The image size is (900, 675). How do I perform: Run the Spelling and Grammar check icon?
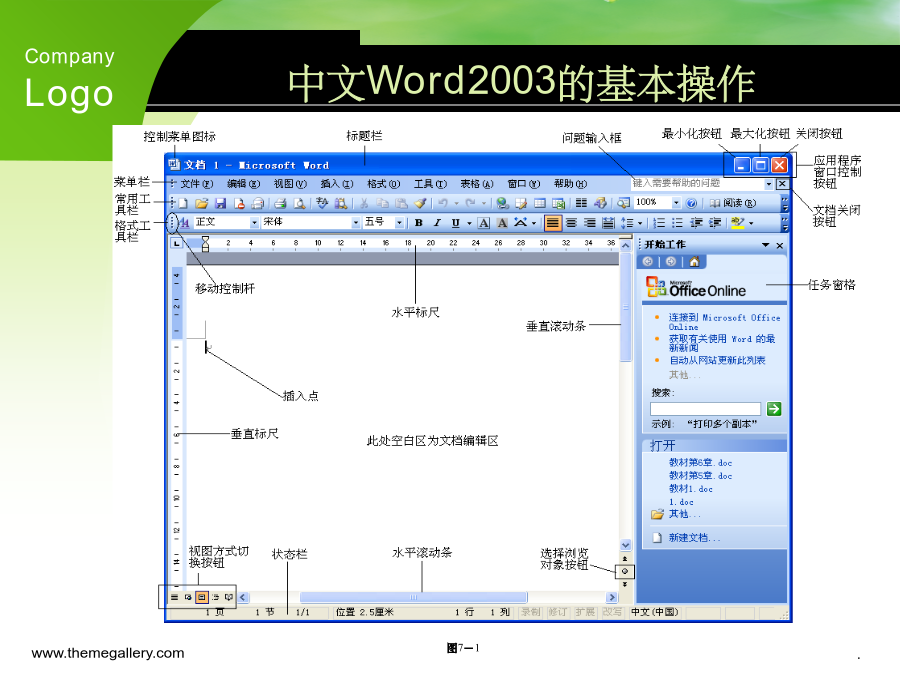tap(322, 203)
